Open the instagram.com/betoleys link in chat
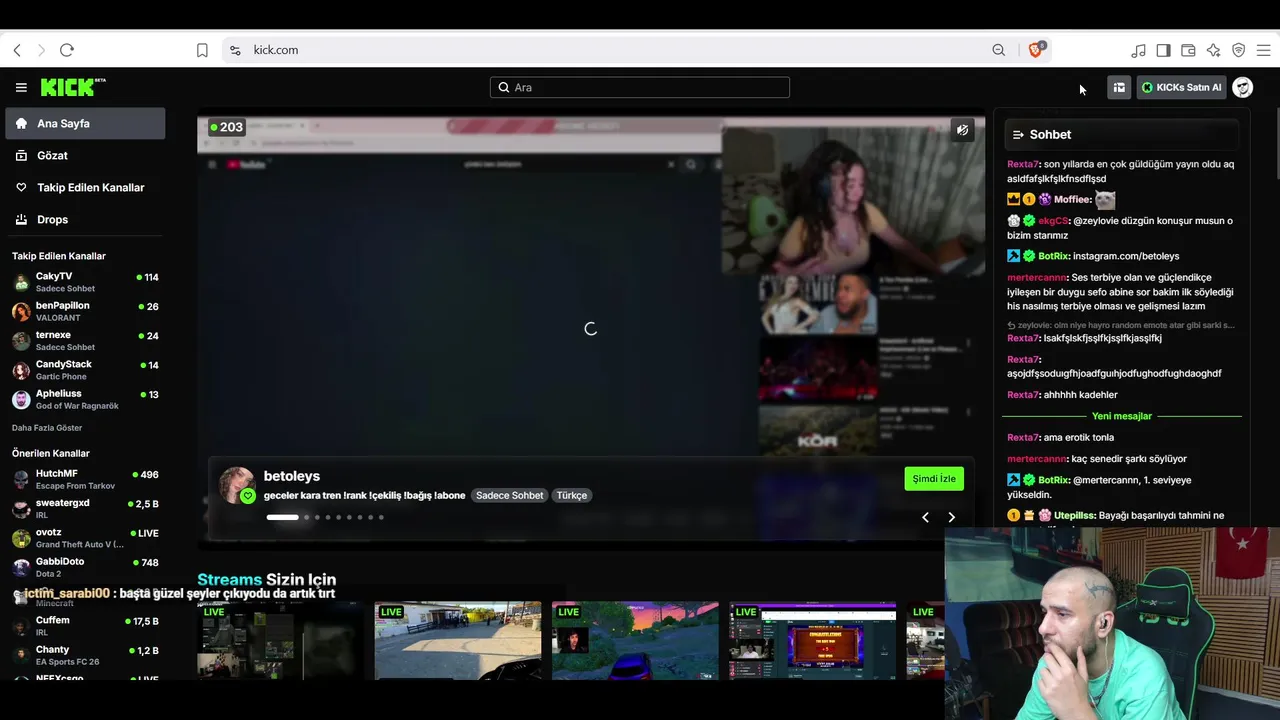Screen dimensions: 1280x720 point(1126,257)
